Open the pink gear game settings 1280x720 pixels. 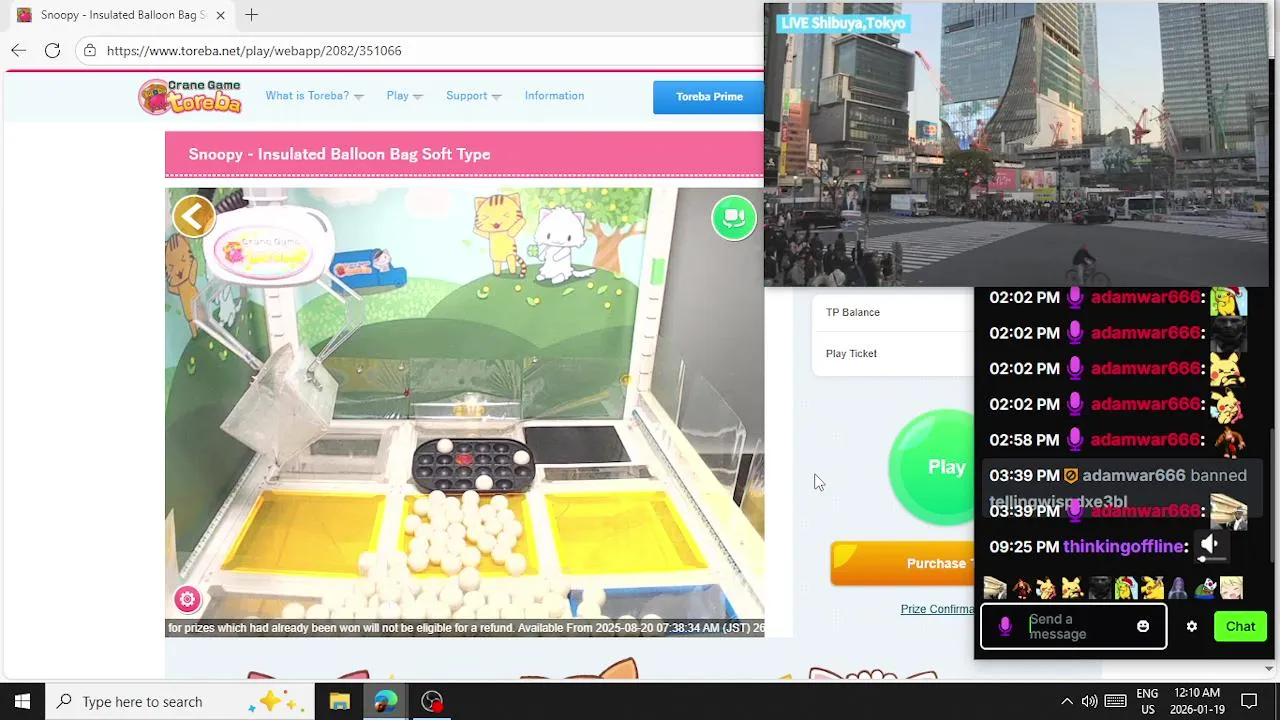(187, 599)
